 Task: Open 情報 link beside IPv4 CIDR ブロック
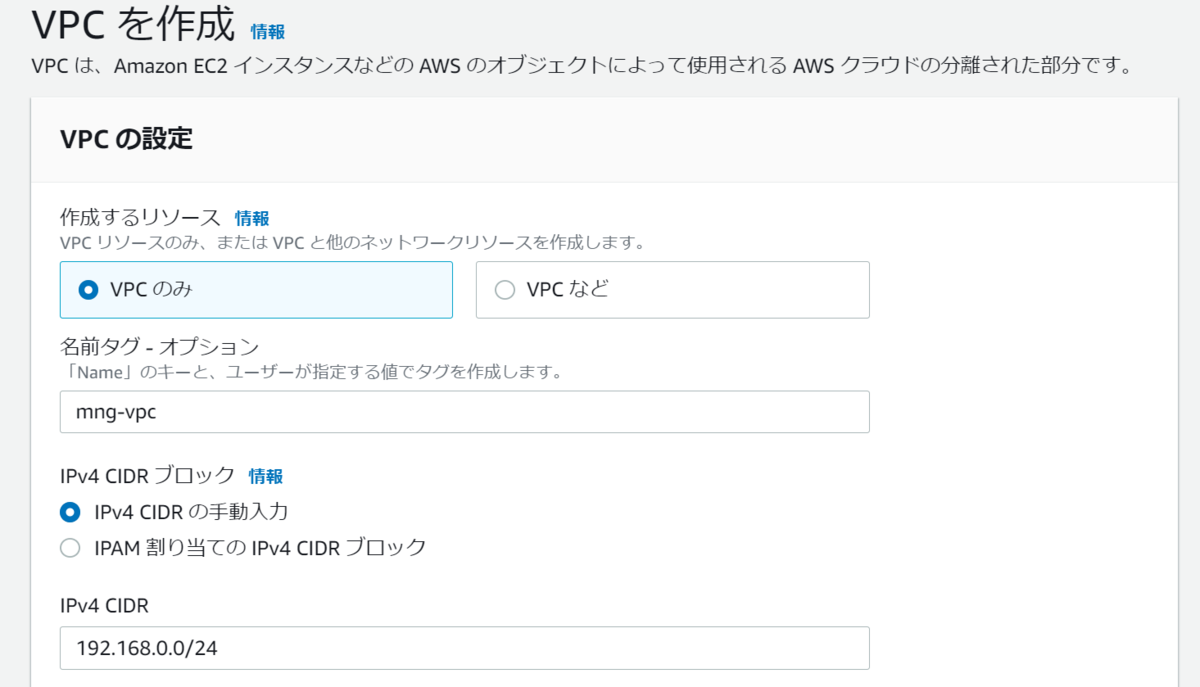(x=266, y=476)
